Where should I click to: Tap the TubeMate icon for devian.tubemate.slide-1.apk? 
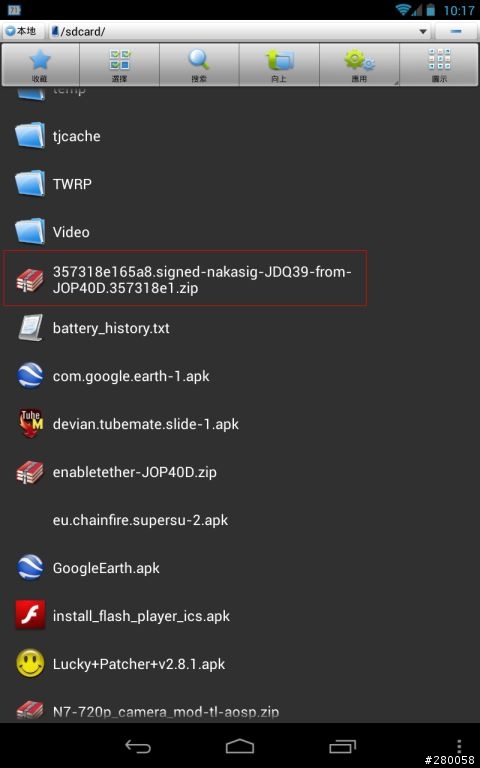click(x=30, y=424)
